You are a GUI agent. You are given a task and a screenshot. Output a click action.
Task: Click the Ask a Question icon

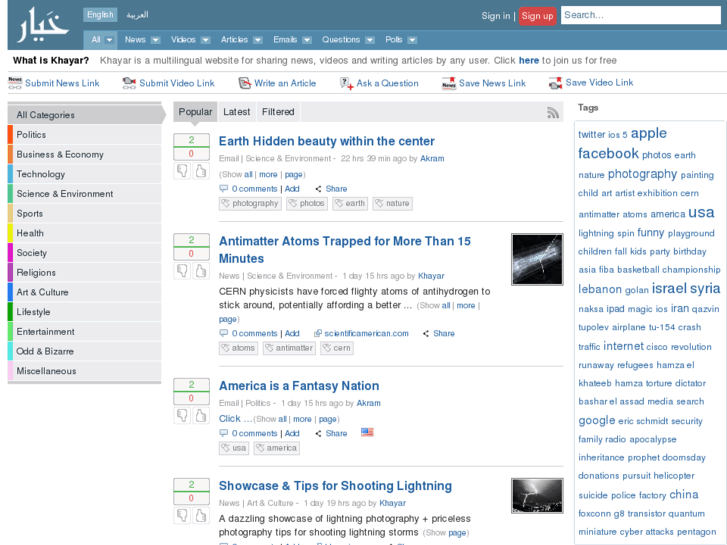(x=346, y=83)
